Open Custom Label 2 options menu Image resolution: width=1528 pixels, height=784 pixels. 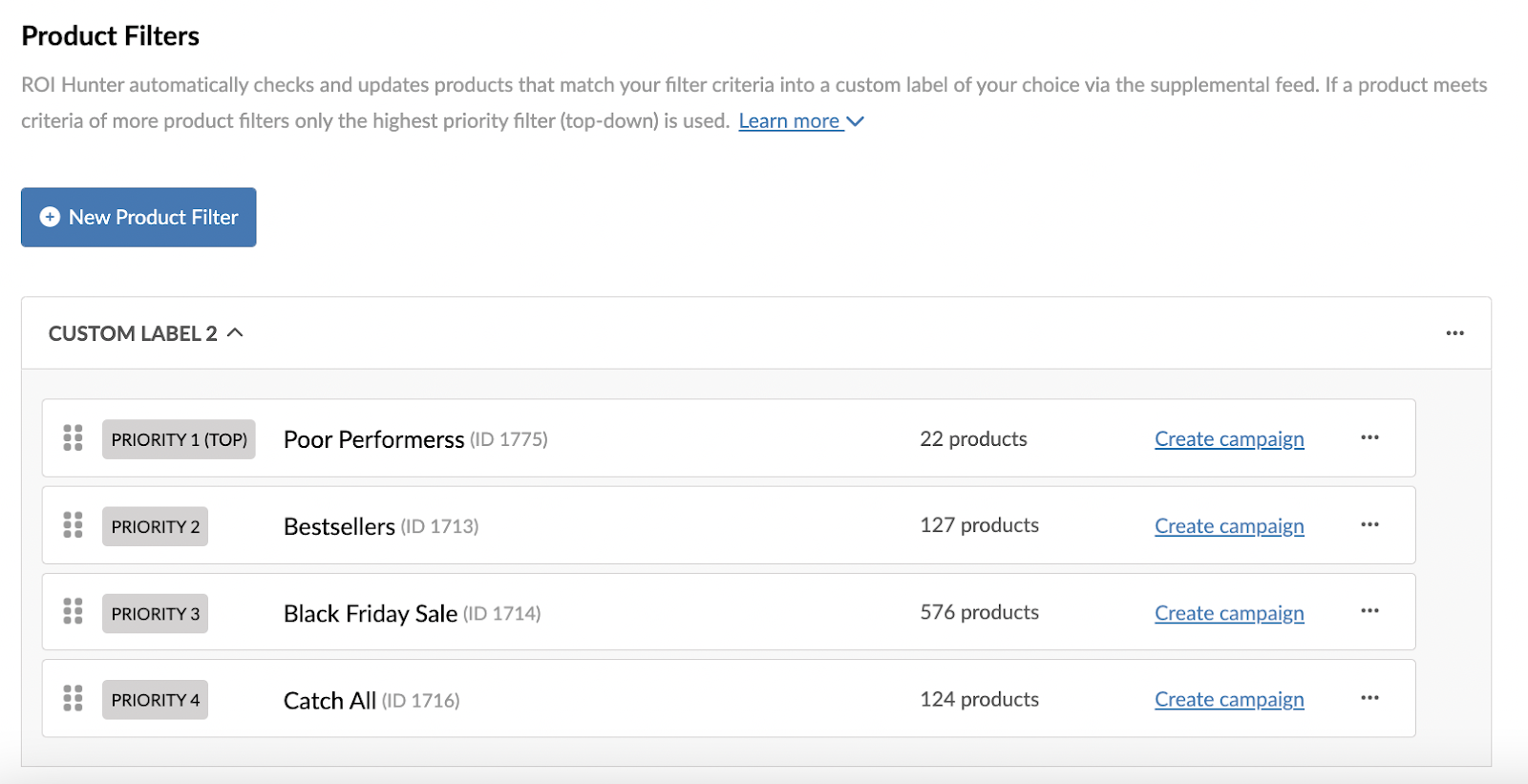click(x=1454, y=333)
